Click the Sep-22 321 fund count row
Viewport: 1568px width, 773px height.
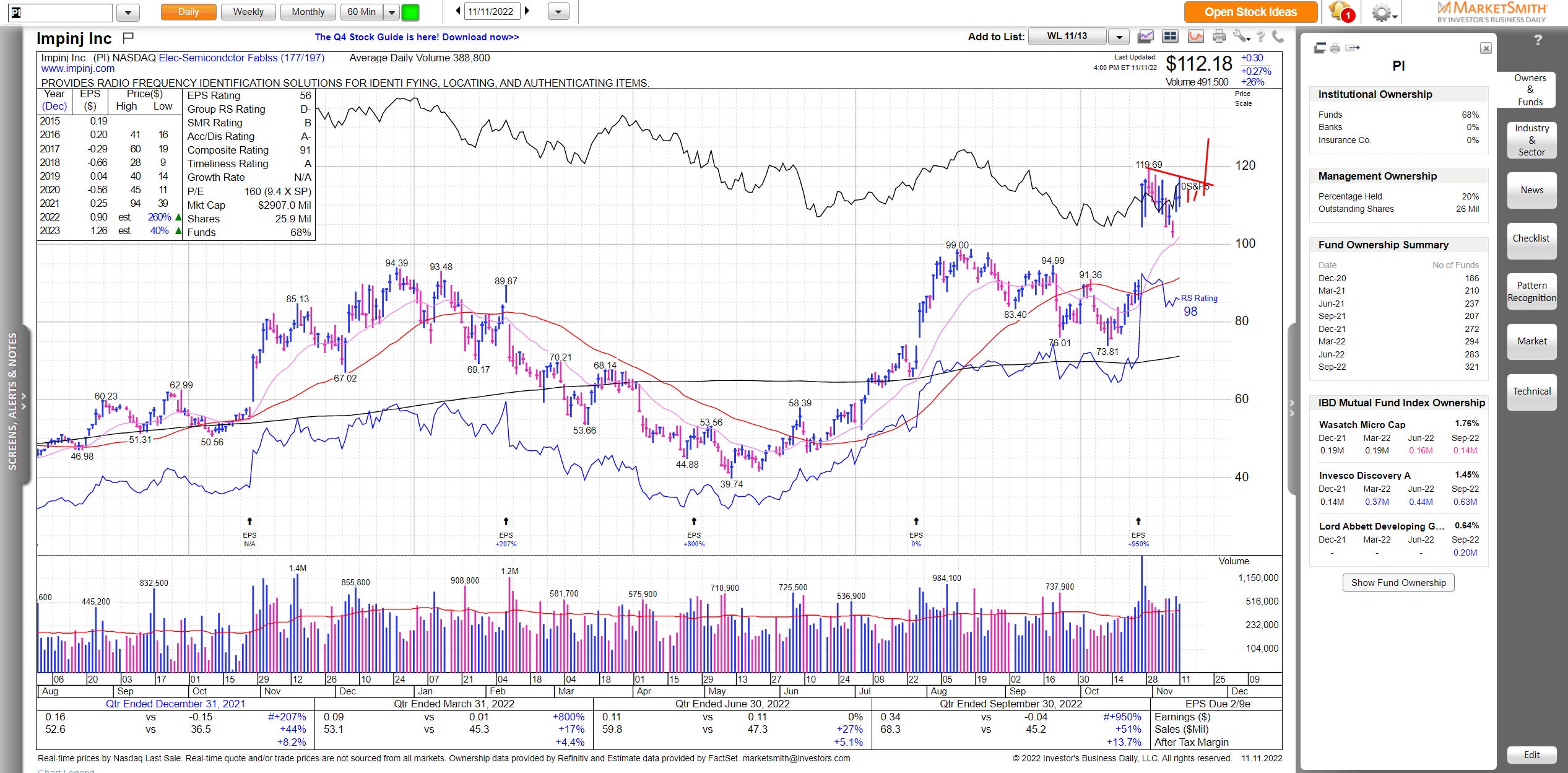tap(1398, 367)
